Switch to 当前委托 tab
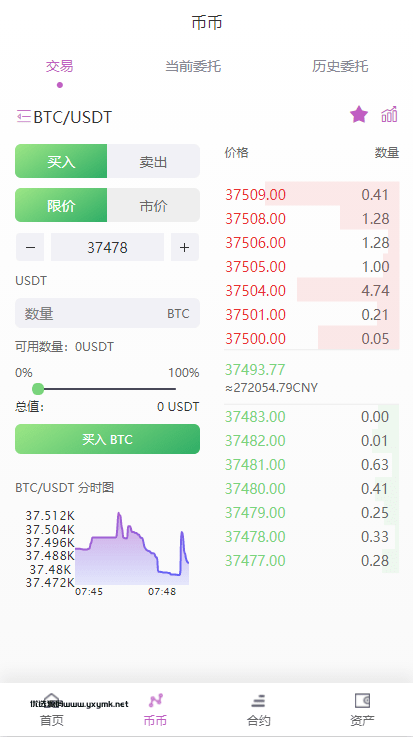 point(193,66)
